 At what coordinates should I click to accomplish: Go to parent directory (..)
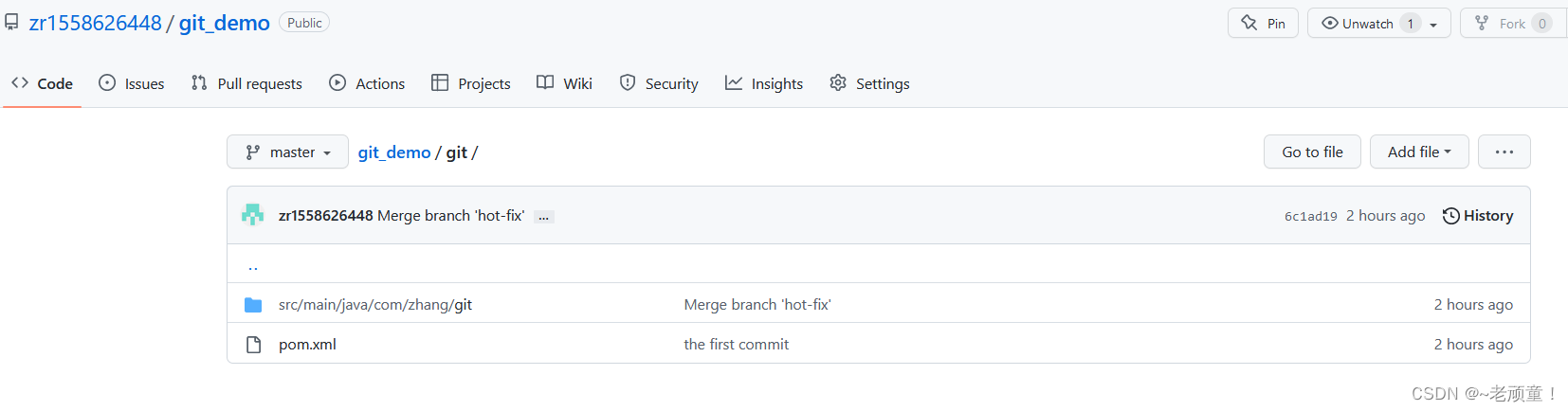pos(253,265)
